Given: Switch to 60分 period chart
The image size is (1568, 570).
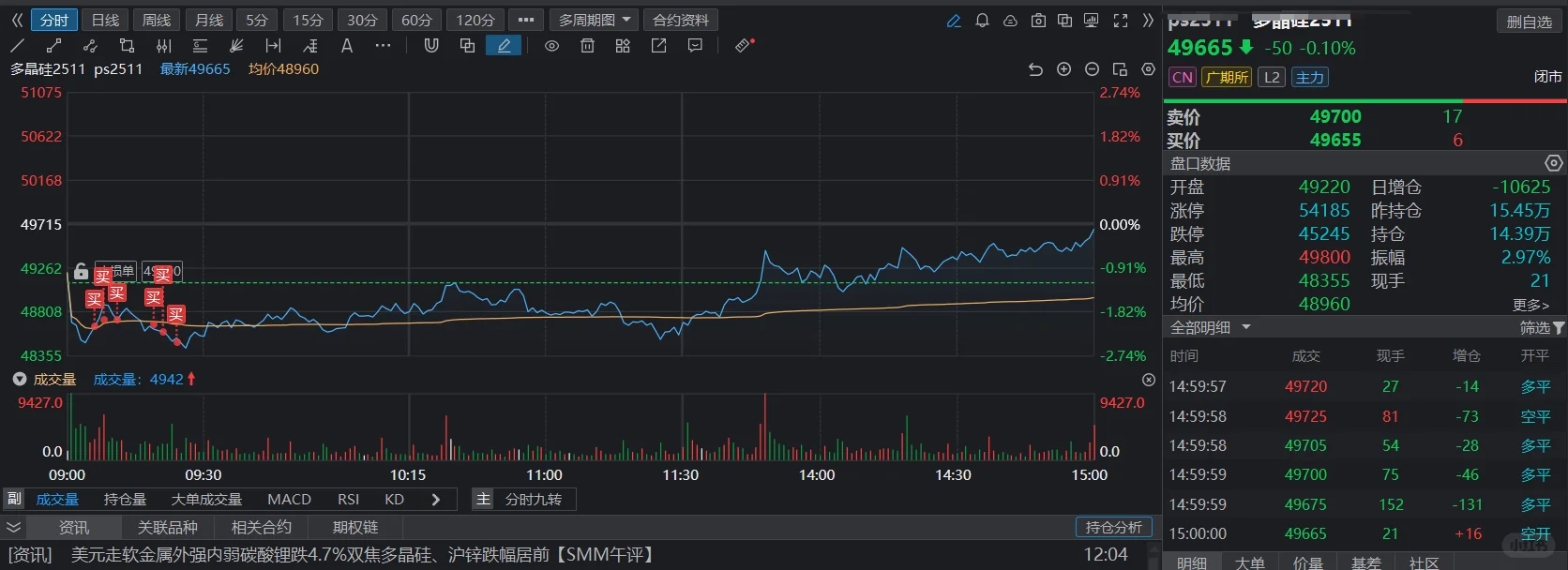Looking at the screenshot, I should coord(416,20).
